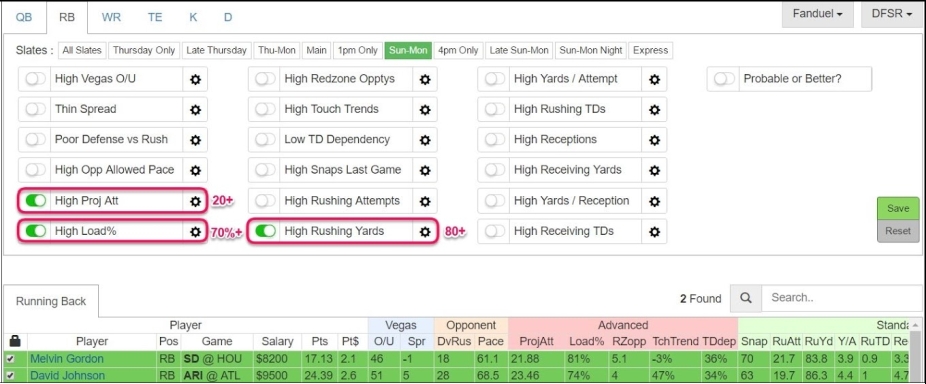This screenshot has height=384, width=926.
Task: Turn on Poor Defense vs Rush toggle
Action: (x=35, y=139)
